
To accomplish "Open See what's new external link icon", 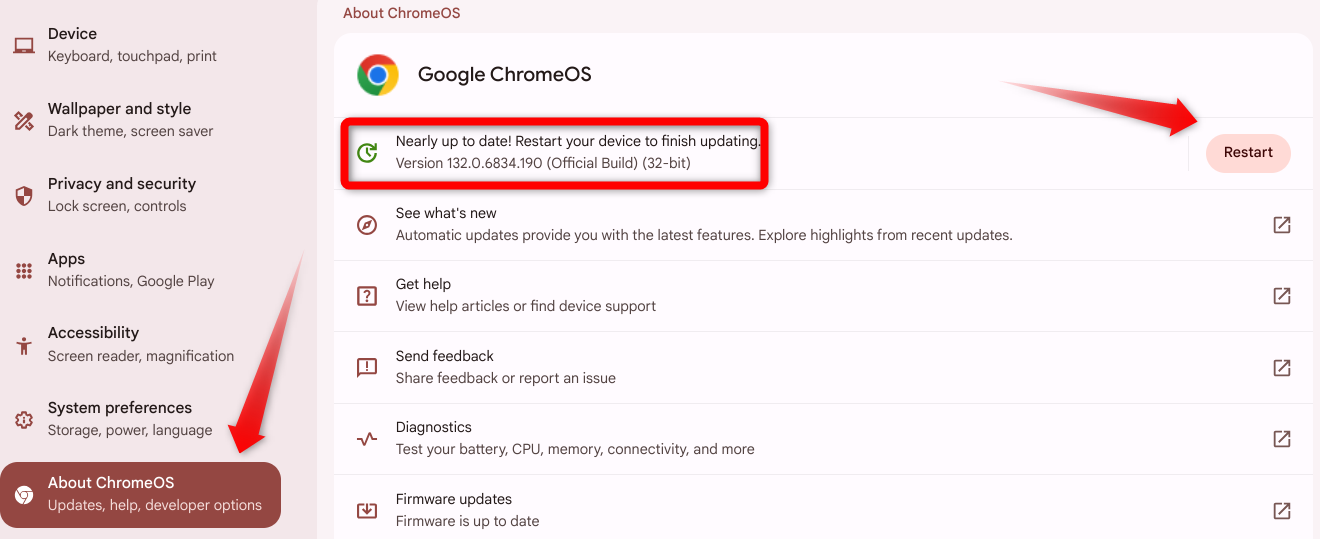I will point(1281,225).
